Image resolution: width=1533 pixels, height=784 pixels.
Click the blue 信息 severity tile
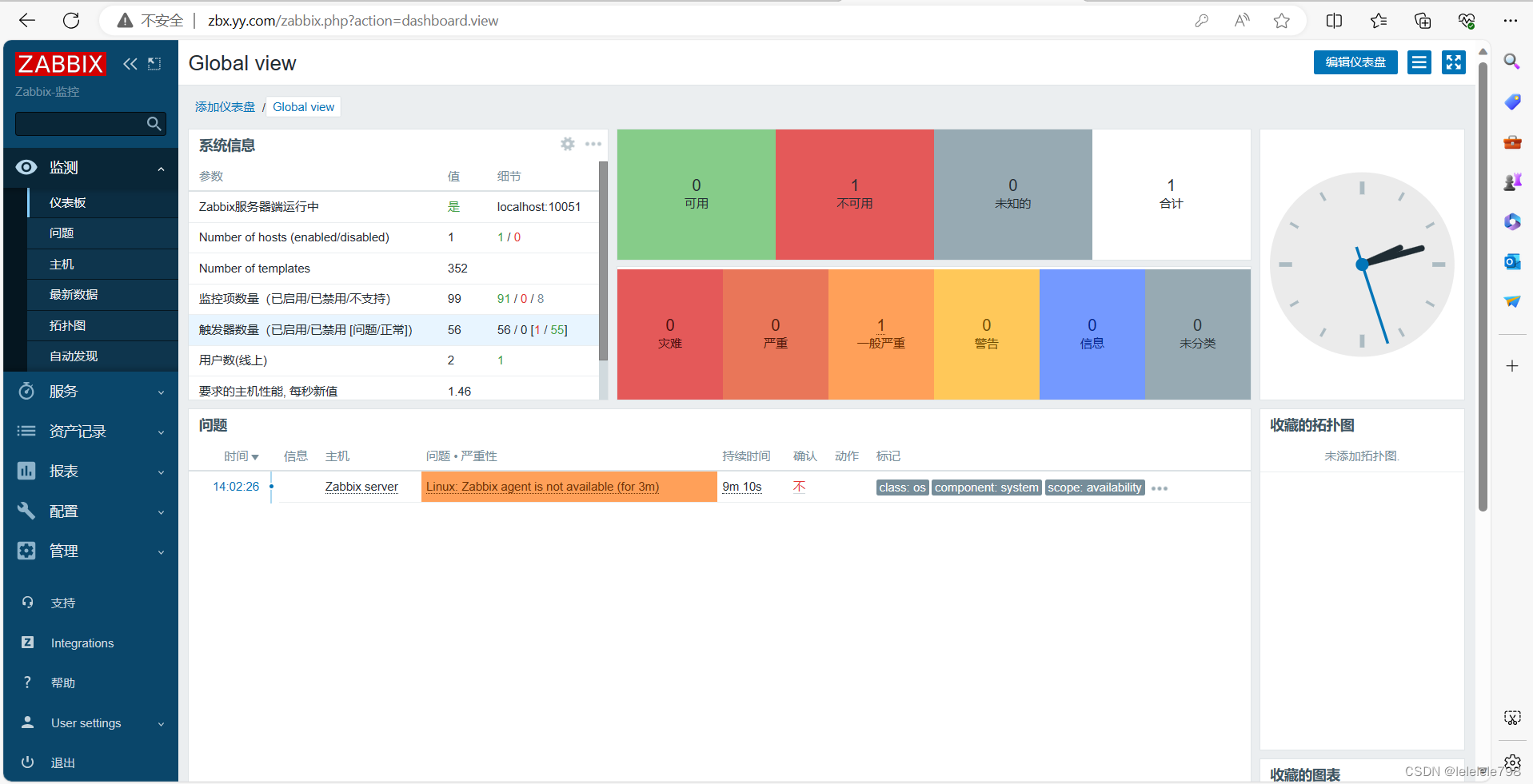1092,334
